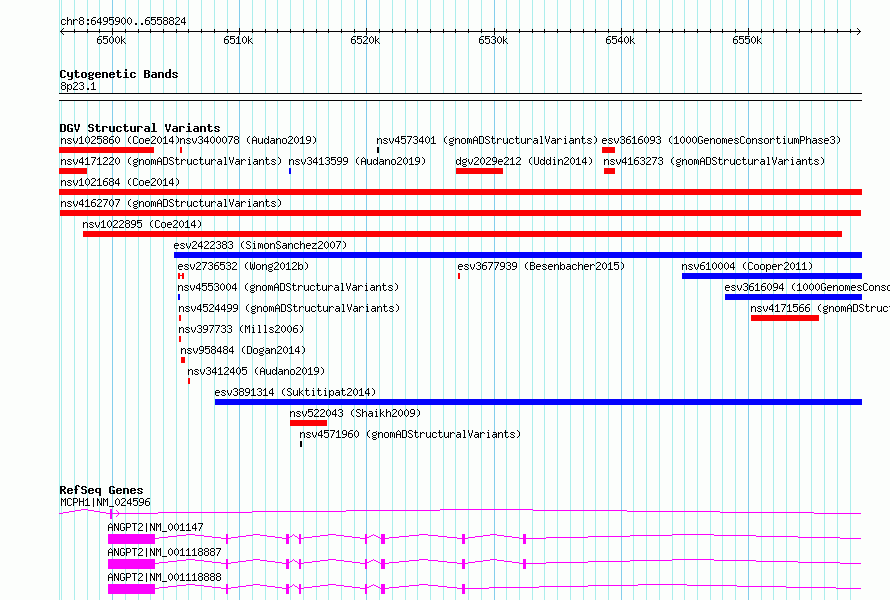This screenshot has width=890, height=600.
Task: Click nsv4171220 gnomADStructuralVariants label
Action: [x=171, y=161]
